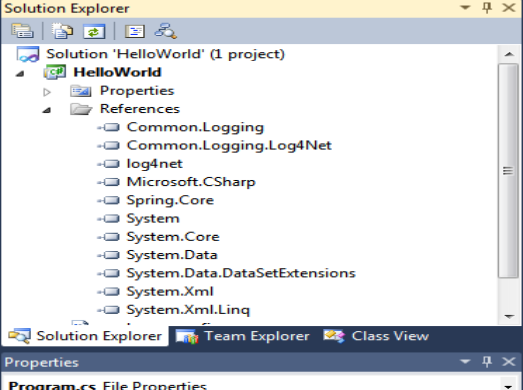Click the Properties folder icon in the tree
This screenshot has width=523, height=390.
[x=81, y=91]
